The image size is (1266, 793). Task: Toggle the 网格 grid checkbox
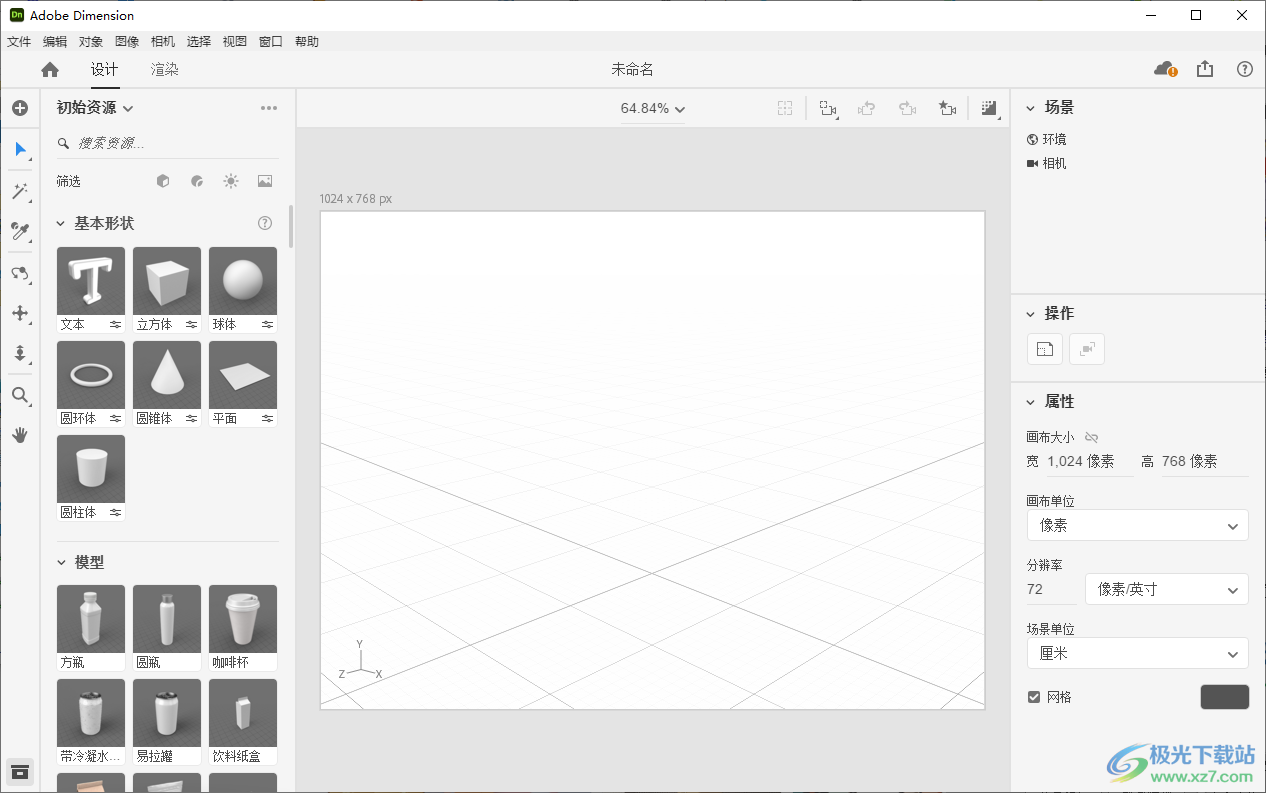click(1034, 697)
